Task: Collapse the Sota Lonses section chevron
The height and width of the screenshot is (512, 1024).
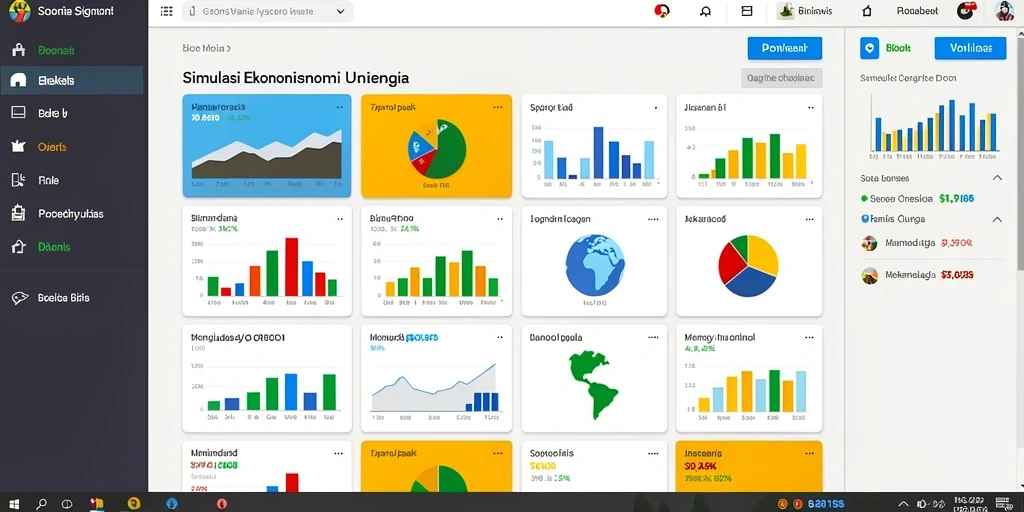Action: pyautogui.click(x=997, y=178)
